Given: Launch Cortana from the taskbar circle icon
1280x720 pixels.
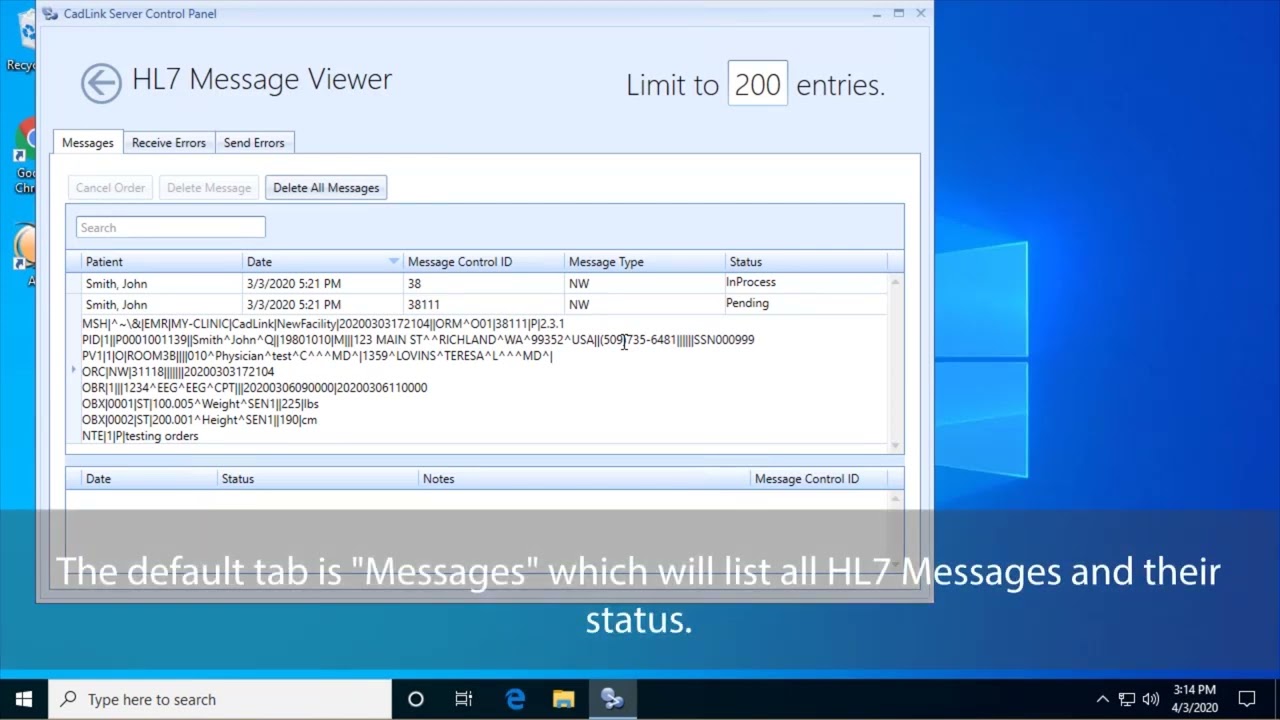Looking at the screenshot, I should [416, 699].
